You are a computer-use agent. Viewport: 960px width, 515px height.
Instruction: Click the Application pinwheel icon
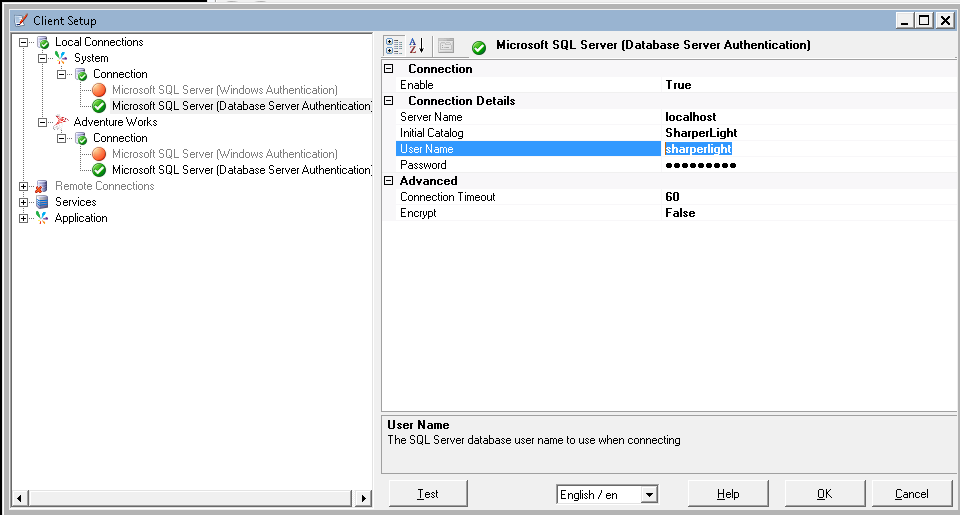[x=42, y=218]
